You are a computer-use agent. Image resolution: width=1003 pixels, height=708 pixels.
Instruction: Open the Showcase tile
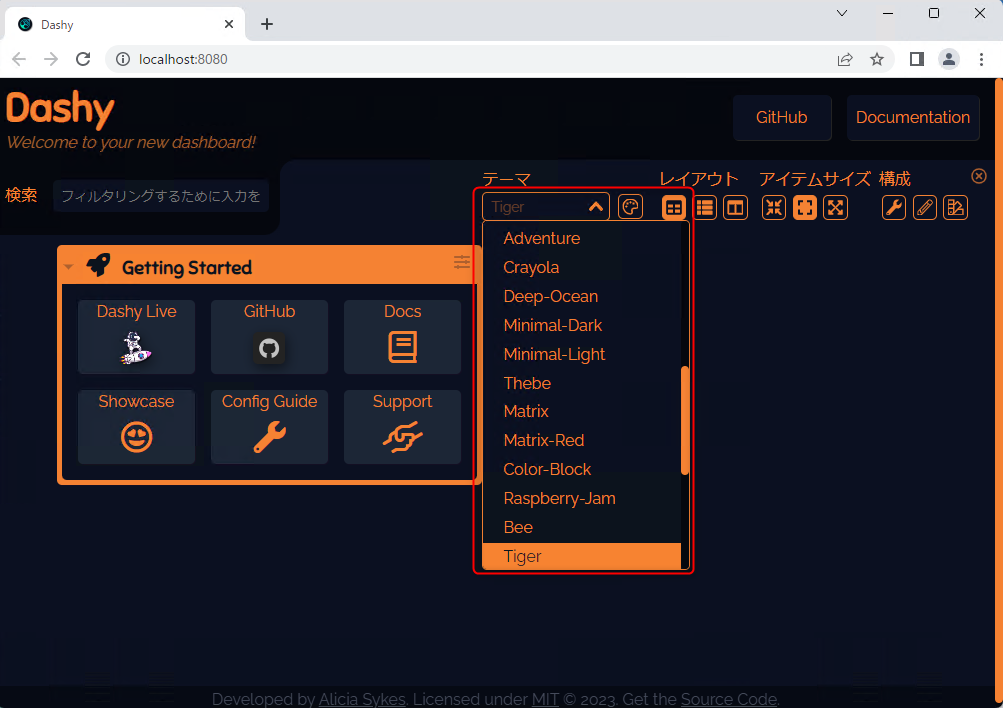click(136, 427)
